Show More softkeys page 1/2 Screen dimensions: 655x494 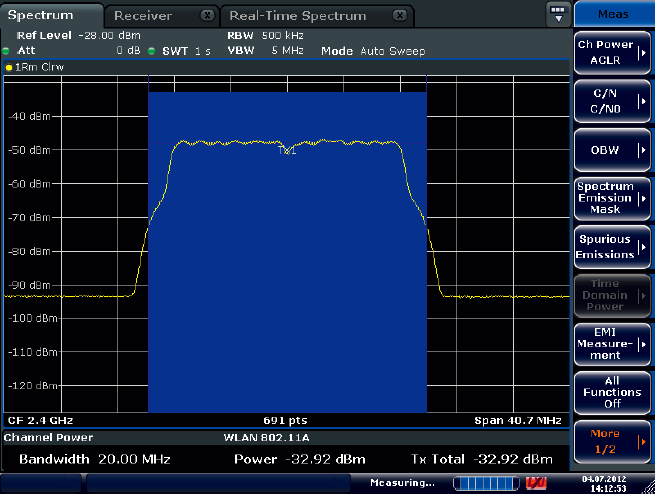(x=612, y=441)
